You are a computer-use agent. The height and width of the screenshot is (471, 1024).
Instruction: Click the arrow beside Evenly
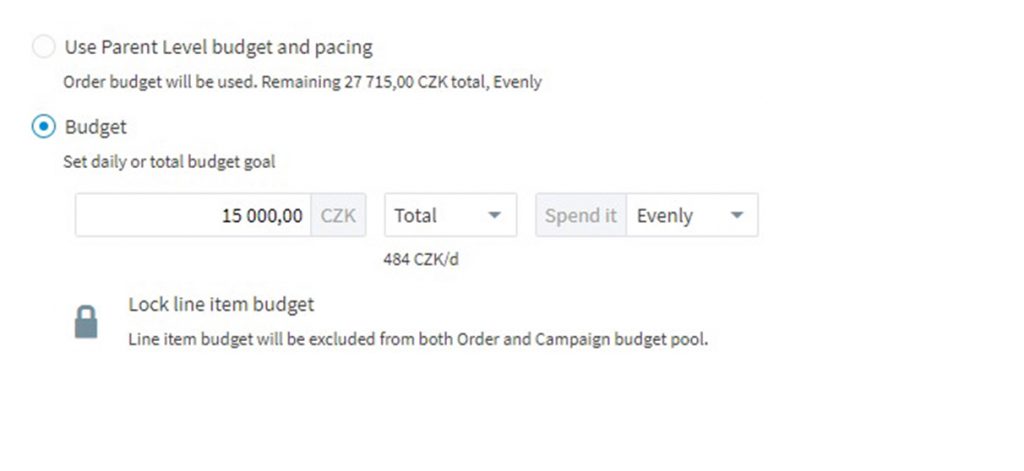(737, 215)
